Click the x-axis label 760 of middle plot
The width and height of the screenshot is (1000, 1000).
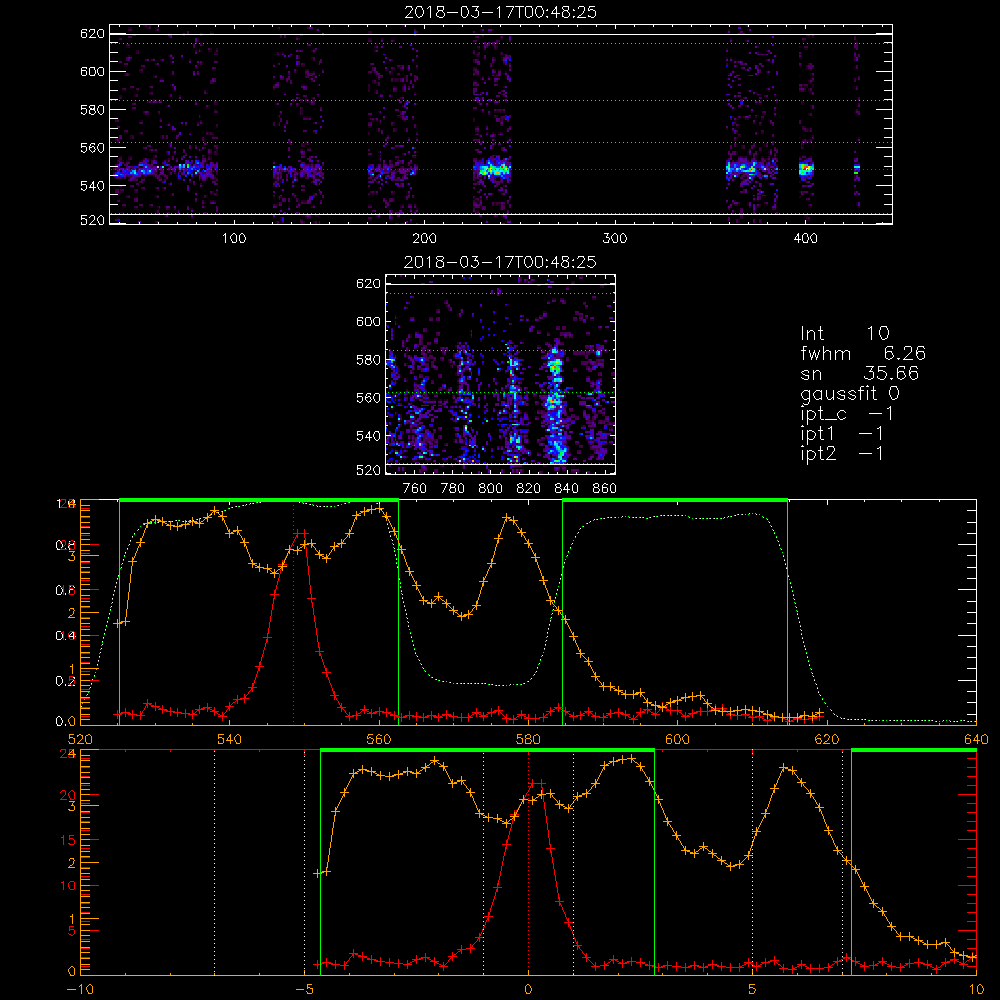(x=415, y=489)
